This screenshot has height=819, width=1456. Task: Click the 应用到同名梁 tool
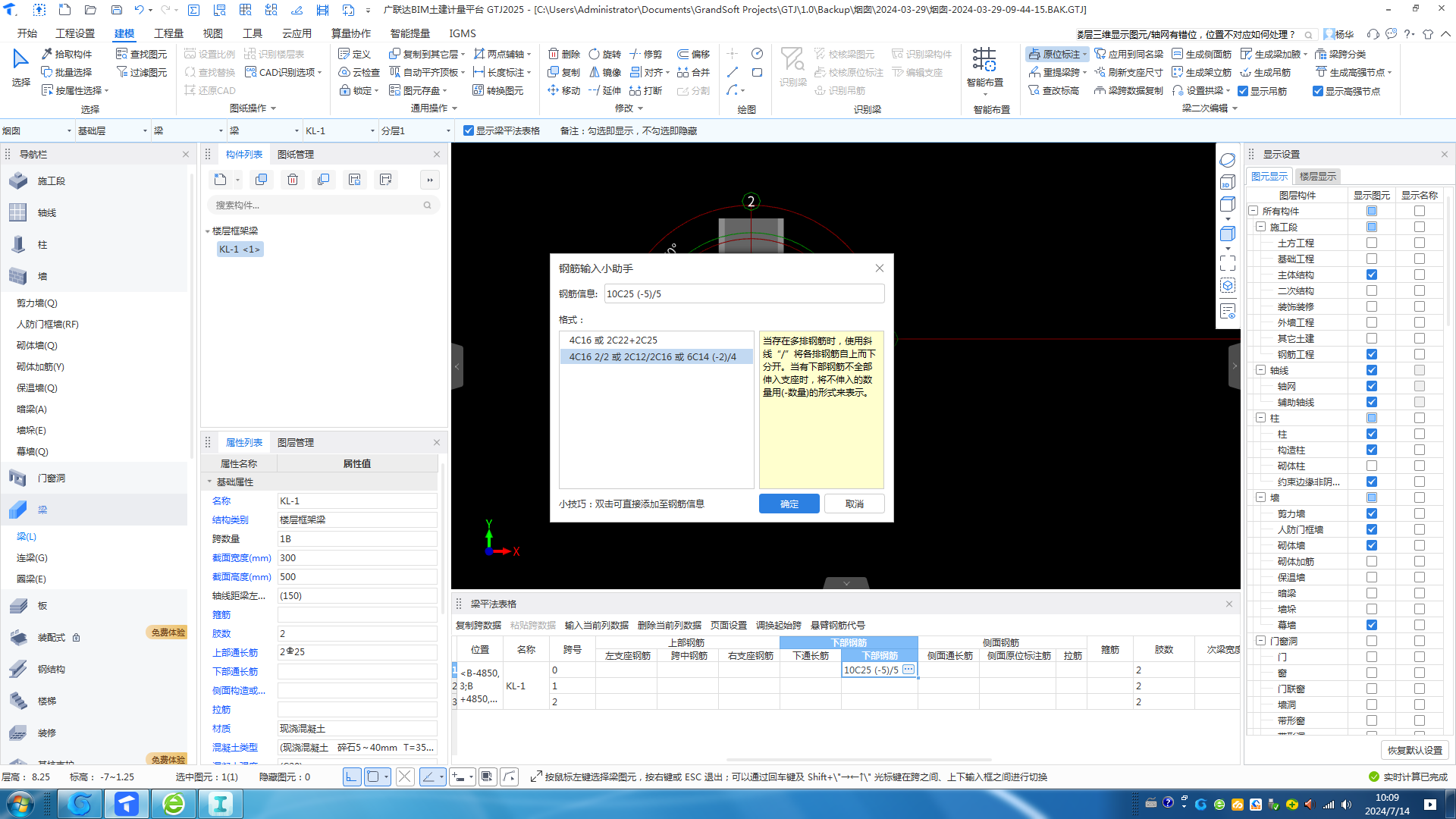(x=1128, y=54)
